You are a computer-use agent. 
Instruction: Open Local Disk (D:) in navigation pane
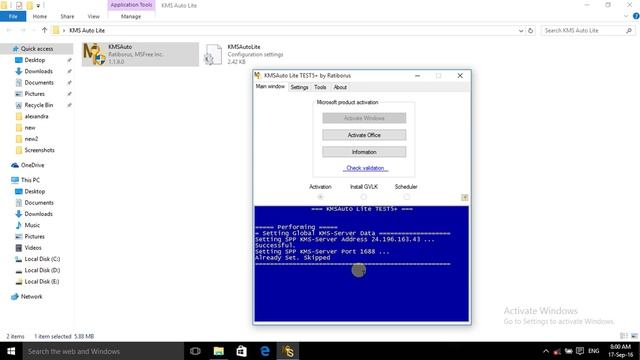pos(42,270)
